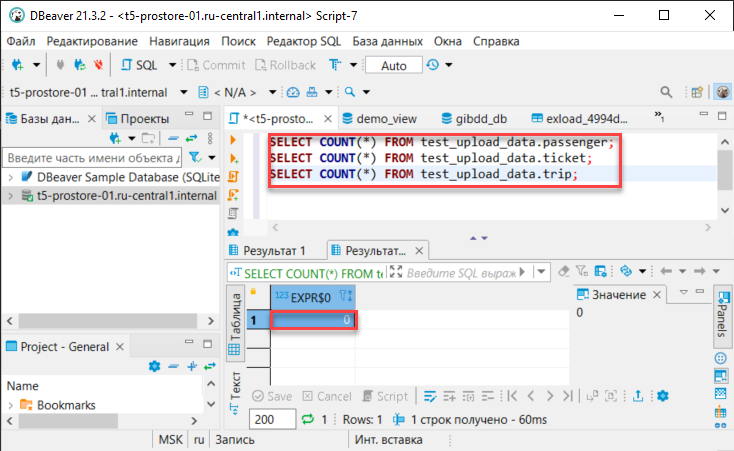
Task: Click the SQL editor button in toolbar
Action: click(x=140, y=65)
